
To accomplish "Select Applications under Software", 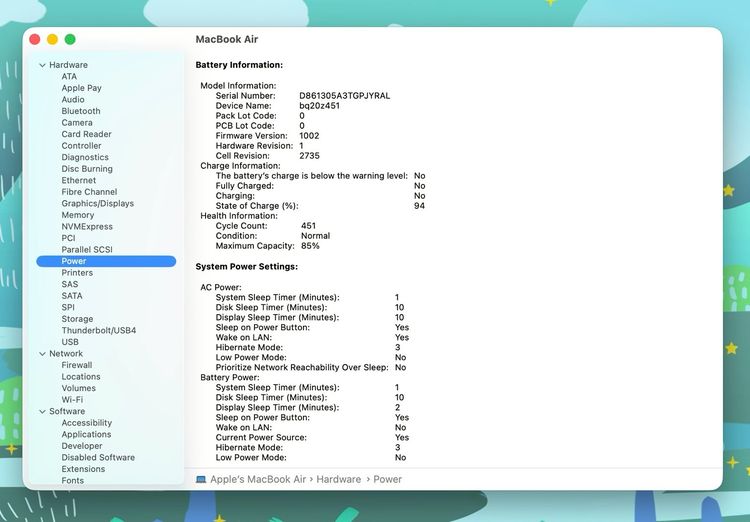I will (x=86, y=434).
